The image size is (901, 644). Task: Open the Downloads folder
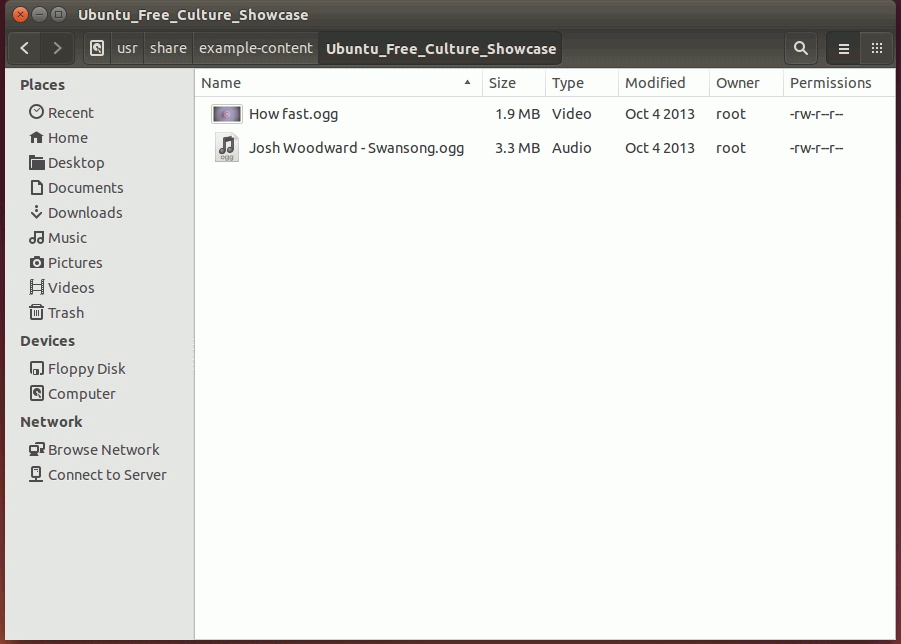click(84, 212)
